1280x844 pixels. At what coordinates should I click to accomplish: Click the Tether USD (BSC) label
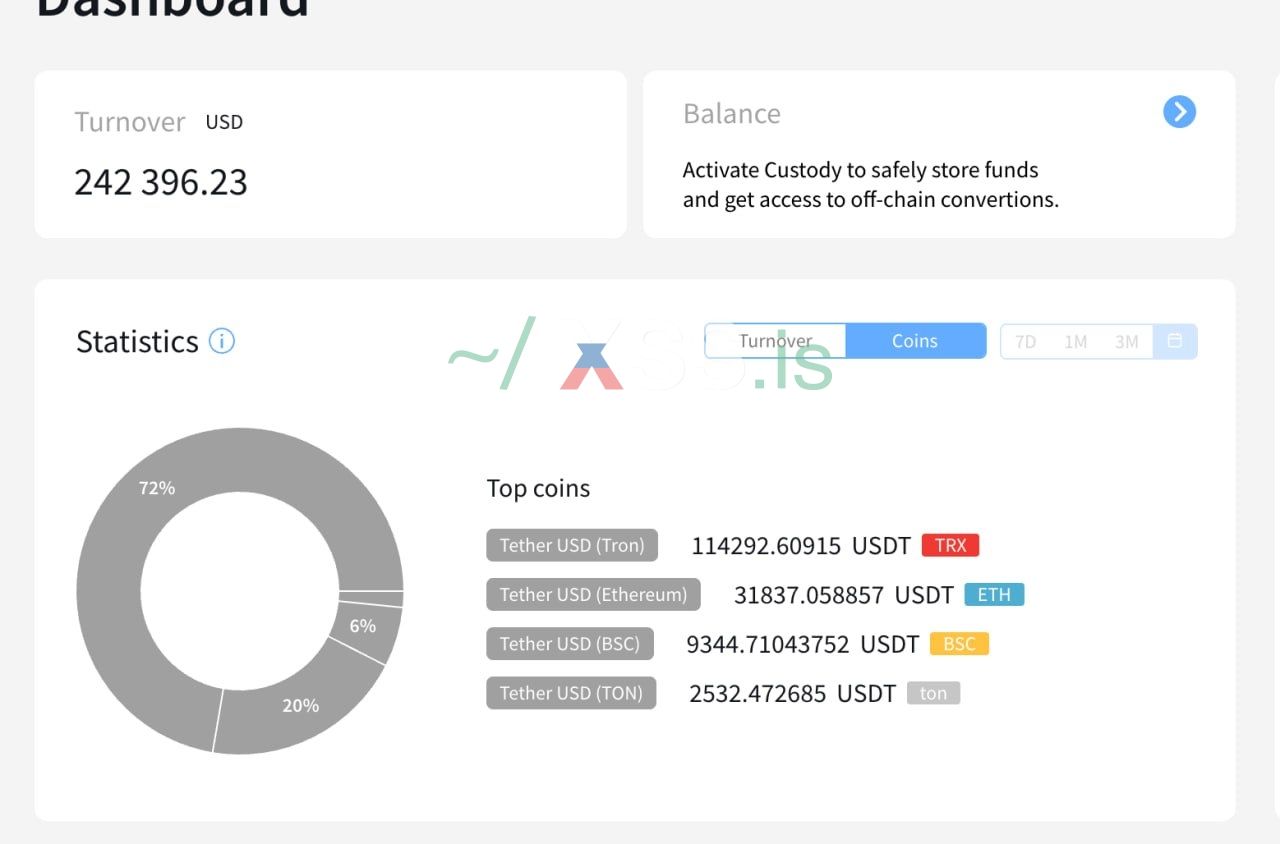(570, 644)
